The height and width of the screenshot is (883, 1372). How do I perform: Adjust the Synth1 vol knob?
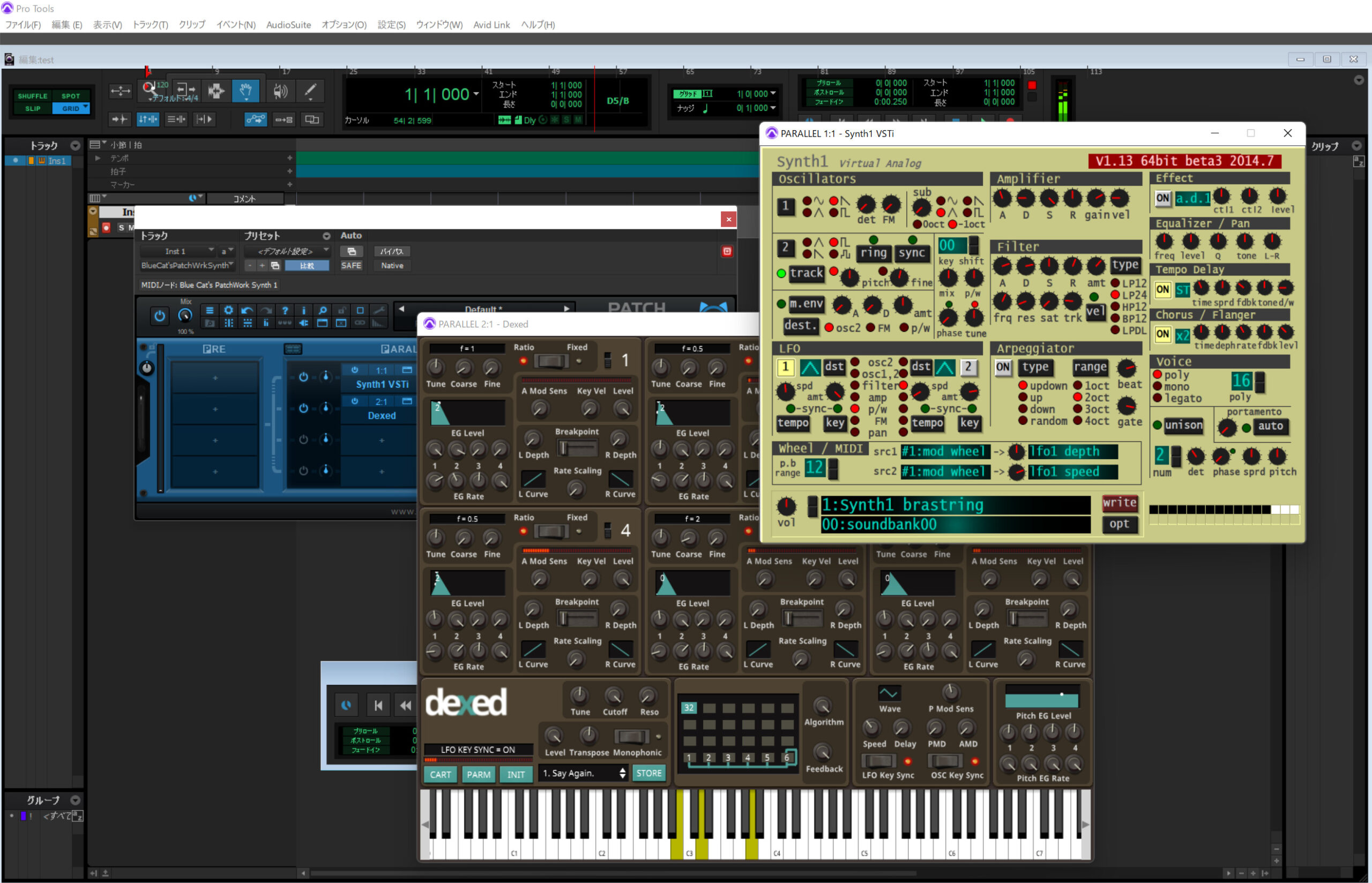(x=786, y=506)
